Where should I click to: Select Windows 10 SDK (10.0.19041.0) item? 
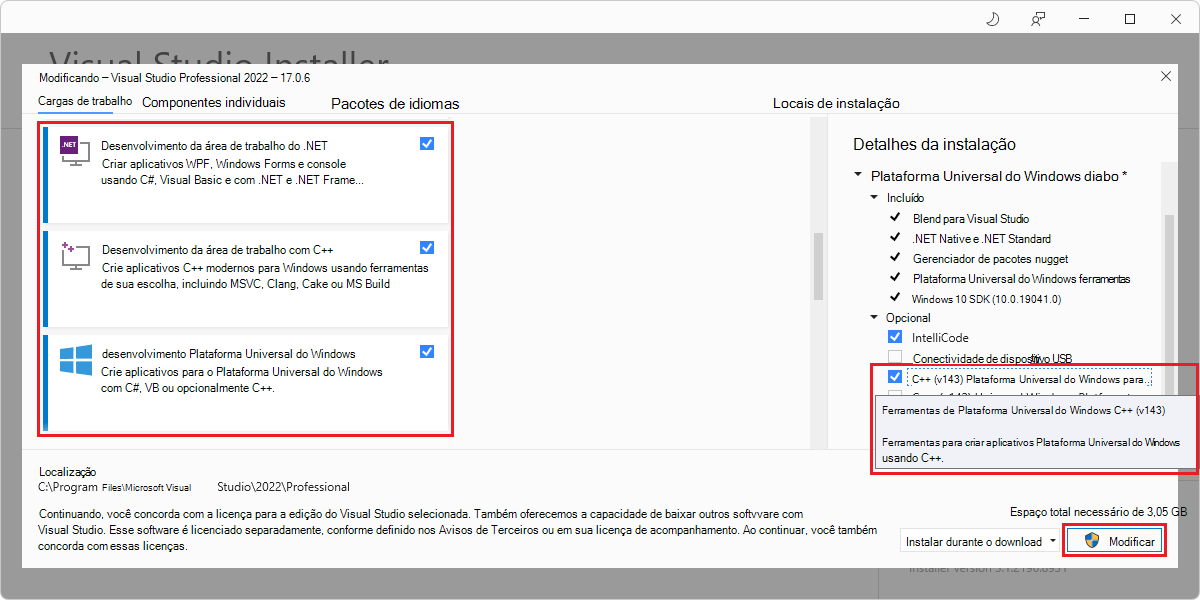[986, 299]
